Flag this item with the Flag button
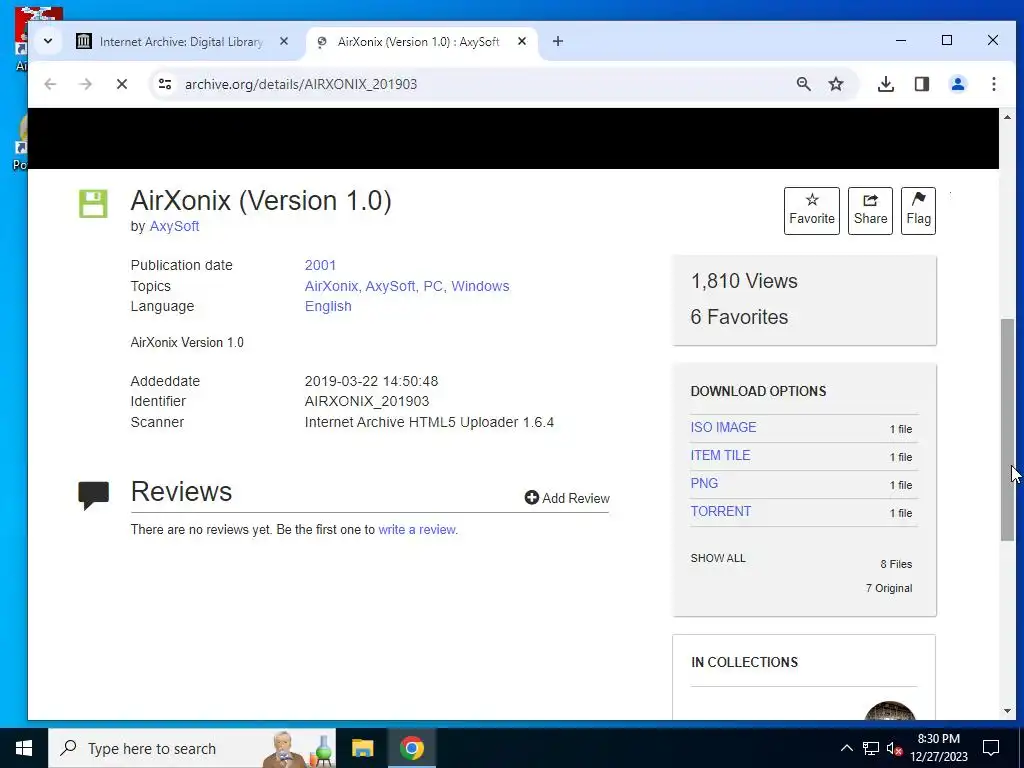The height and width of the screenshot is (768, 1024). click(x=918, y=210)
